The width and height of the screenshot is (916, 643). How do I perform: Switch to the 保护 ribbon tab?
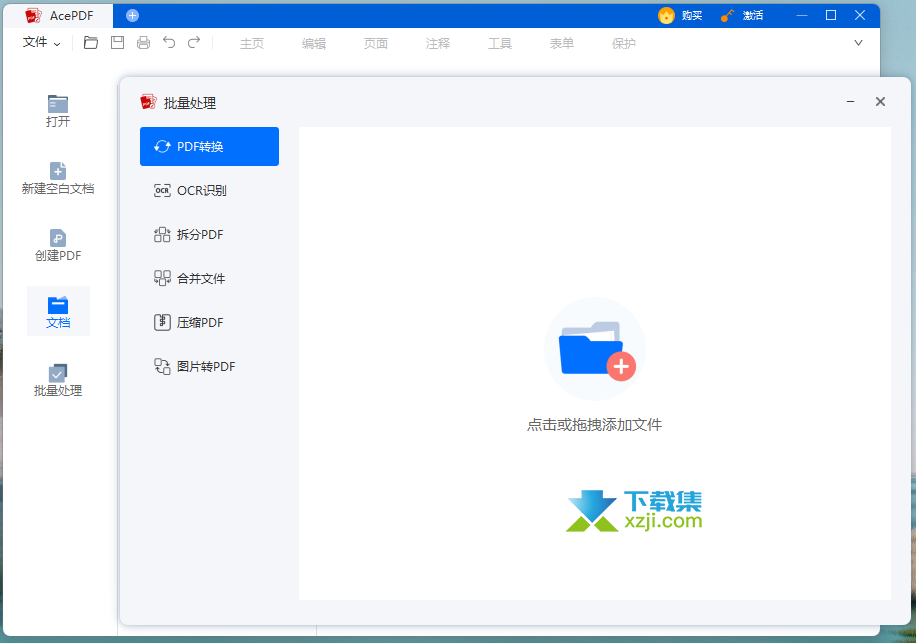click(623, 44)
